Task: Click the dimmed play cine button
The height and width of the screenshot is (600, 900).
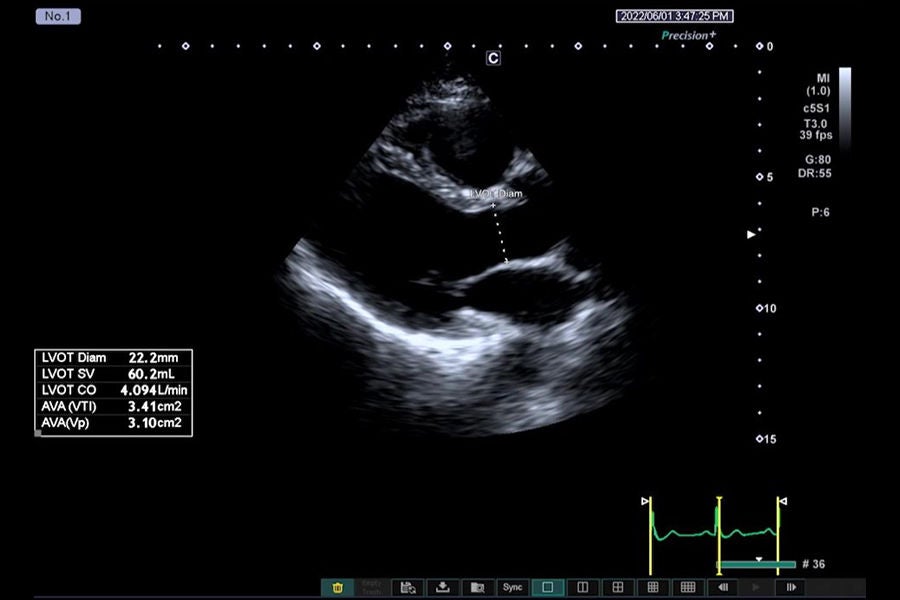Action: pos(756,587)
